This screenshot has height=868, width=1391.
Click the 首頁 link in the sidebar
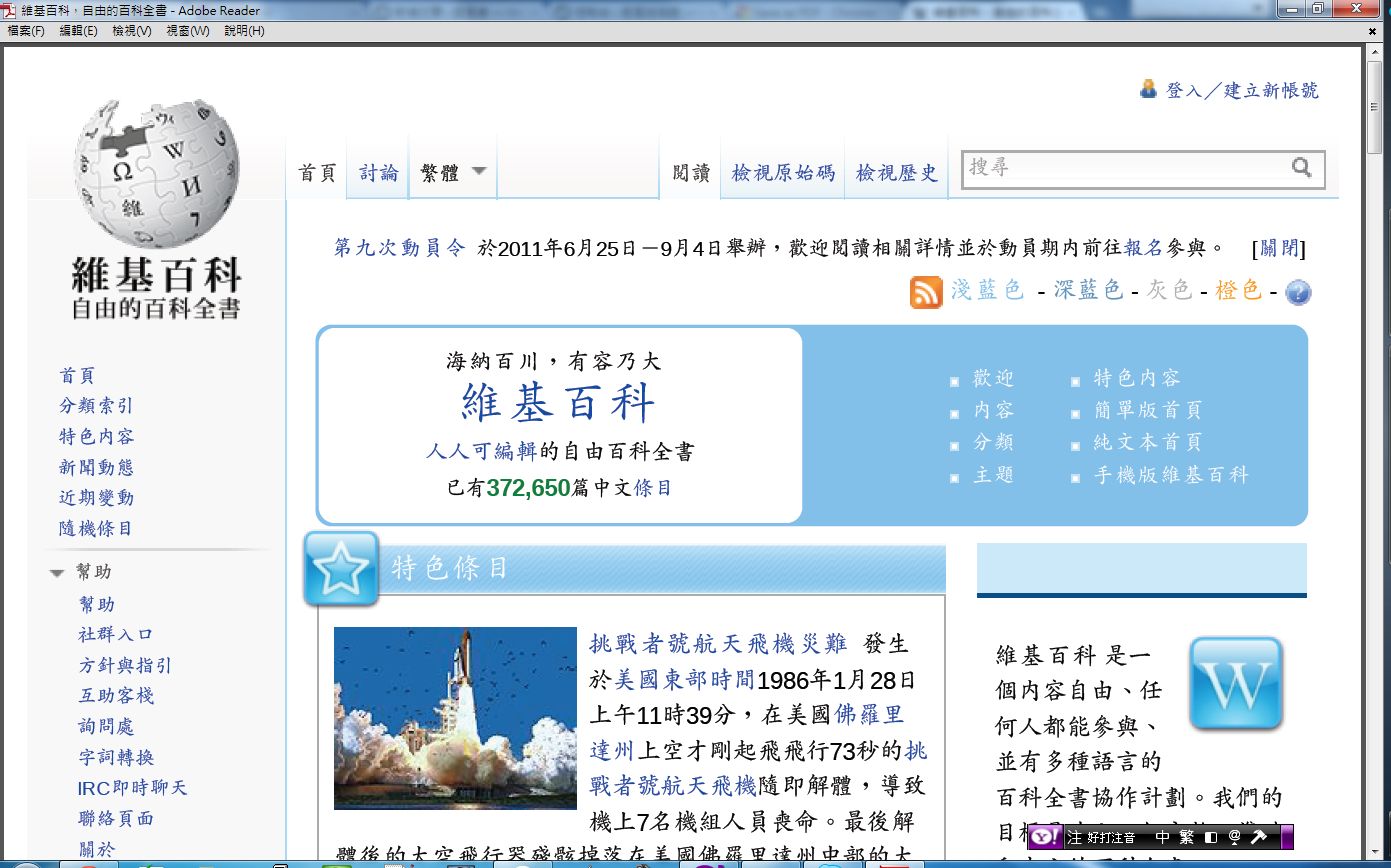(x=77, y=375)
